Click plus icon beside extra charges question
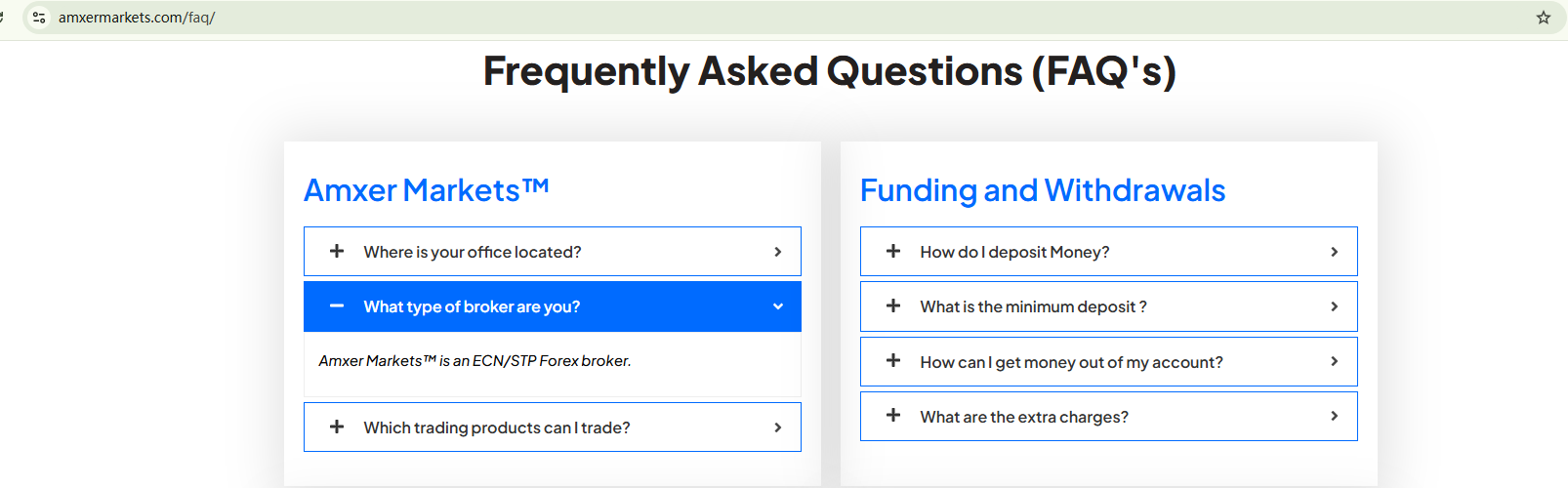 (893, 416)
